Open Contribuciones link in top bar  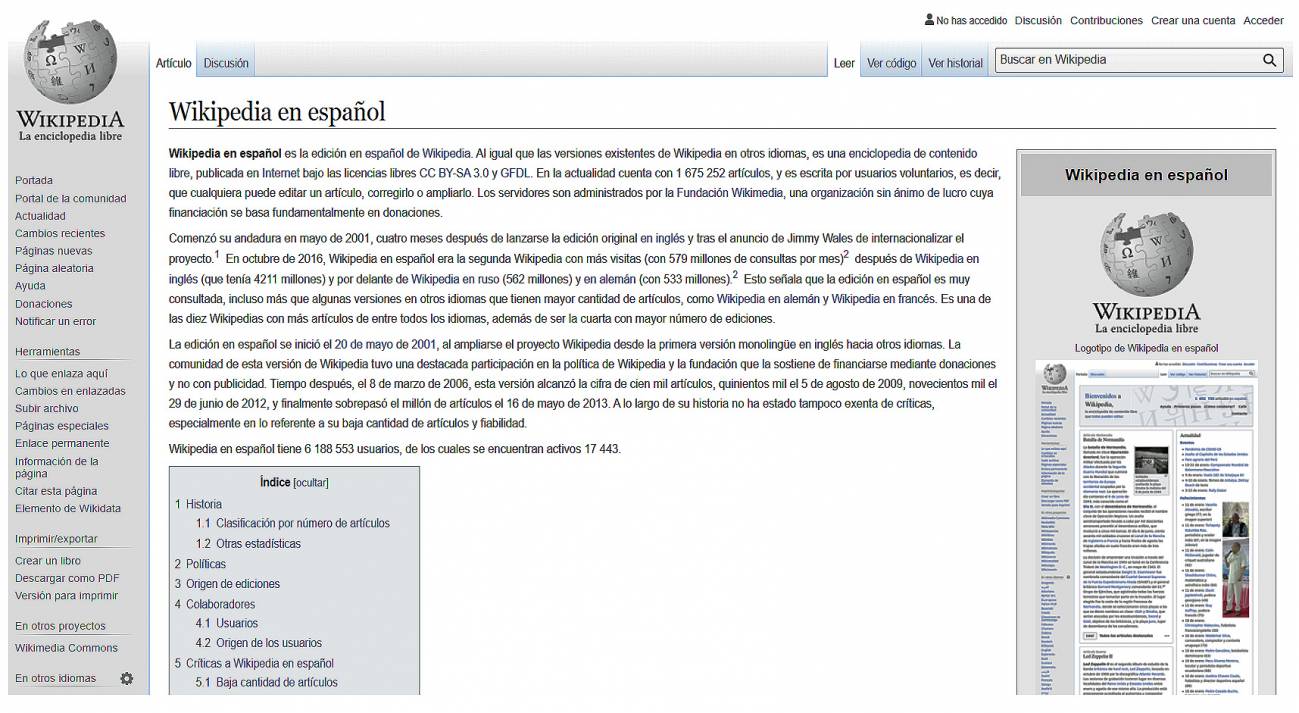click(x=1106, y=20)
